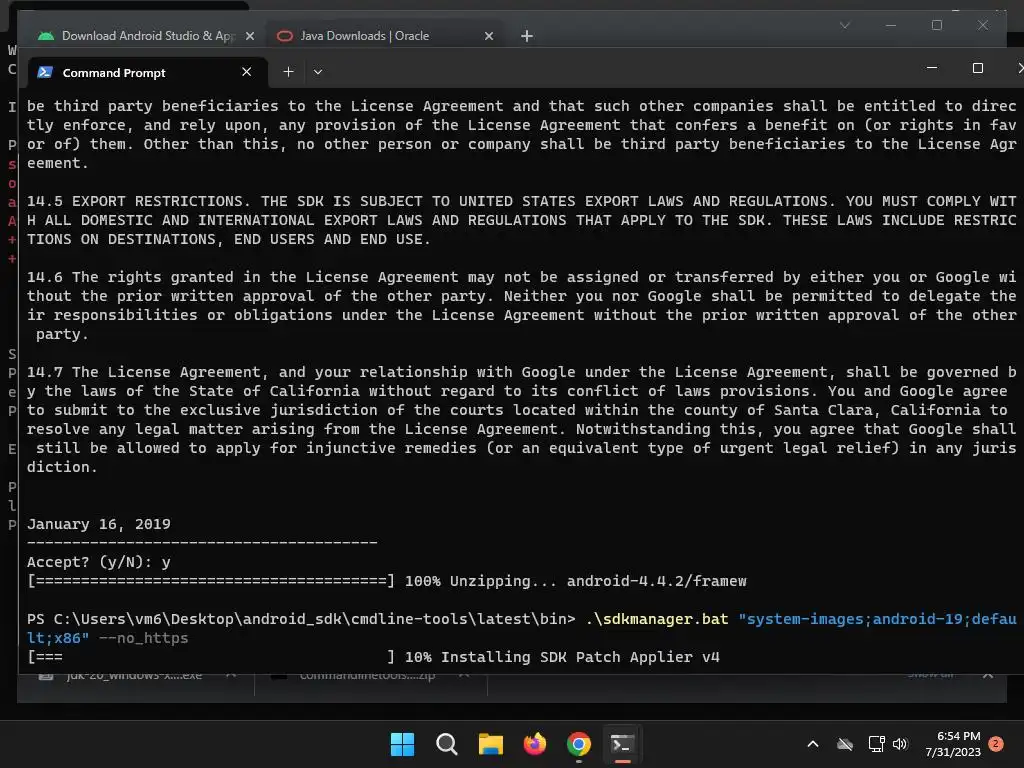This screenshot has width=1024, height=768.
Task: Open the clock showing 6:54 PM
Action: [953, 744]
